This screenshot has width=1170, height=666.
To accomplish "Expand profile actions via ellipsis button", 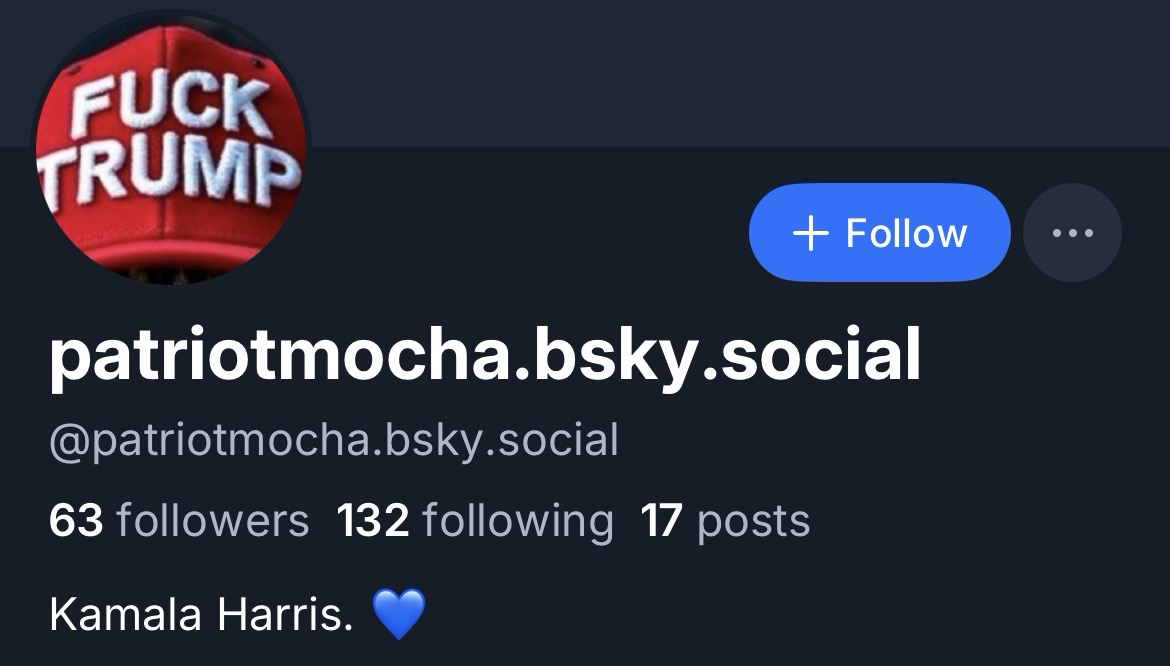I will (x=1072, y=233).
